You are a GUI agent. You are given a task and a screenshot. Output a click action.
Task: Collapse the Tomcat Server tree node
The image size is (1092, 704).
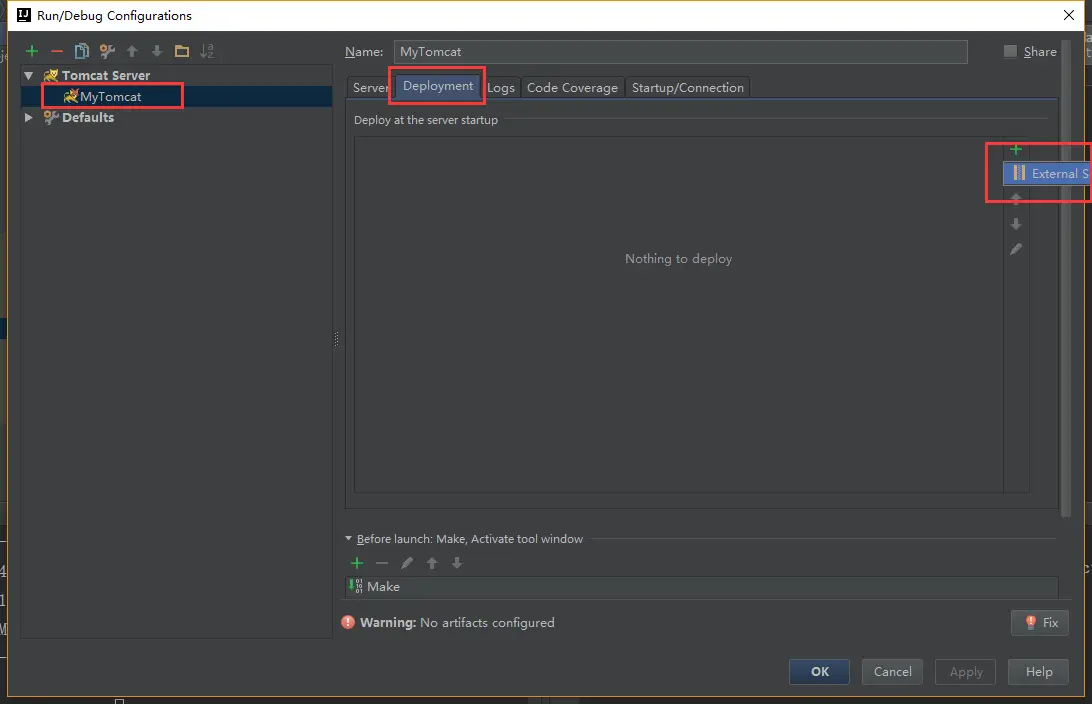coord(29,75)
